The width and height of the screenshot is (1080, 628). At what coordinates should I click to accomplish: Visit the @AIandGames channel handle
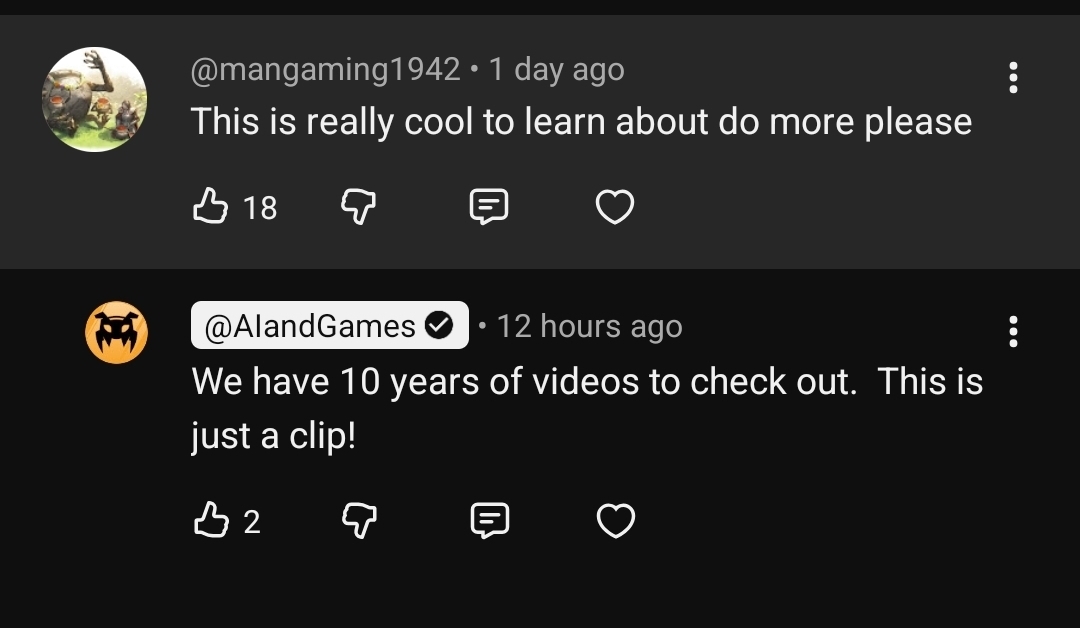pyautogui.click(x=310, y=326)
